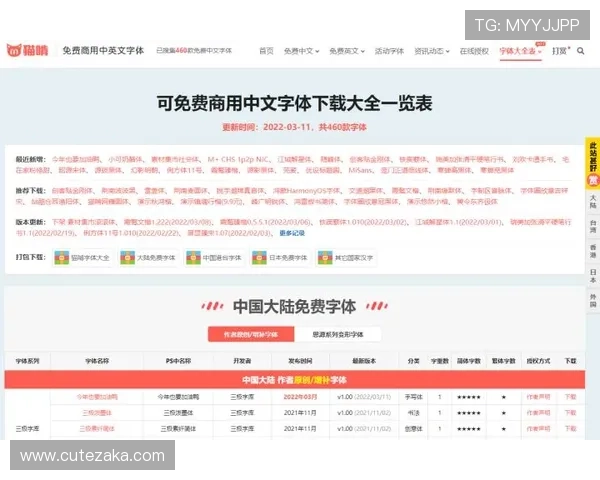
Task: Click the 2022年03月 release date cell
Action: (x=300, y=397)
